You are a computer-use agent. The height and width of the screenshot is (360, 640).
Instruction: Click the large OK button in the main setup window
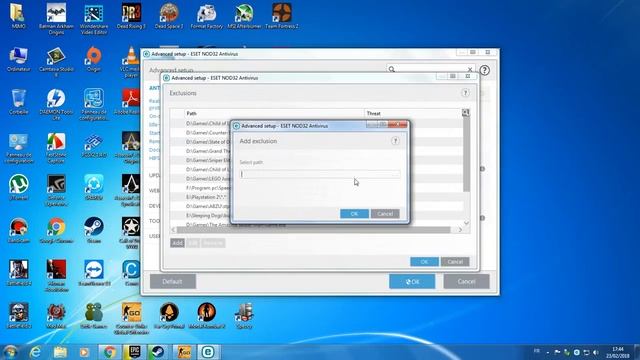[x=412, y=281]
